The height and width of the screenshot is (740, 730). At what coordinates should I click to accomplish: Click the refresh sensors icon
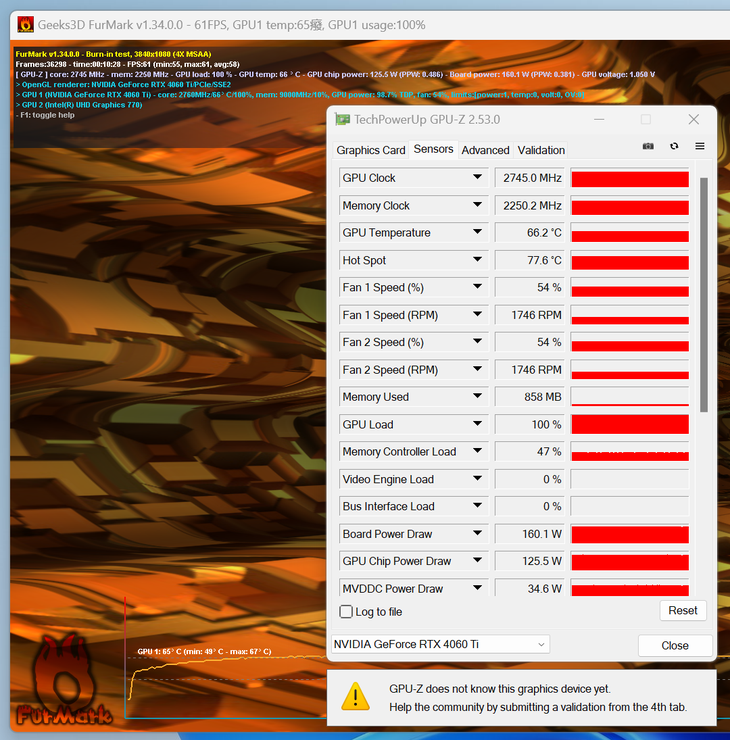click(674, 146)
